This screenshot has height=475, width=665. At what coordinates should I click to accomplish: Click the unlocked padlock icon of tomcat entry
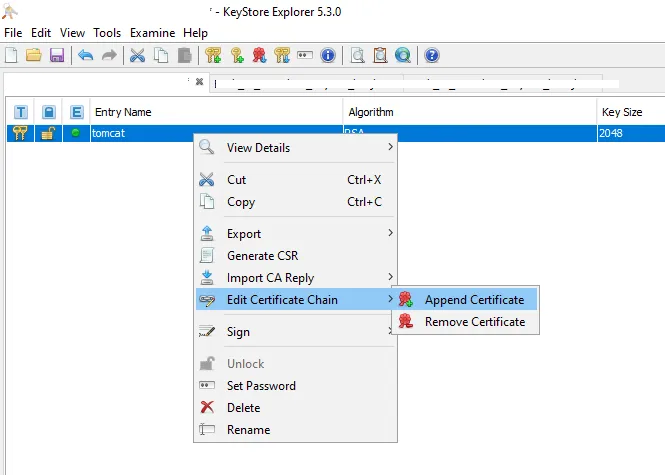48,133
